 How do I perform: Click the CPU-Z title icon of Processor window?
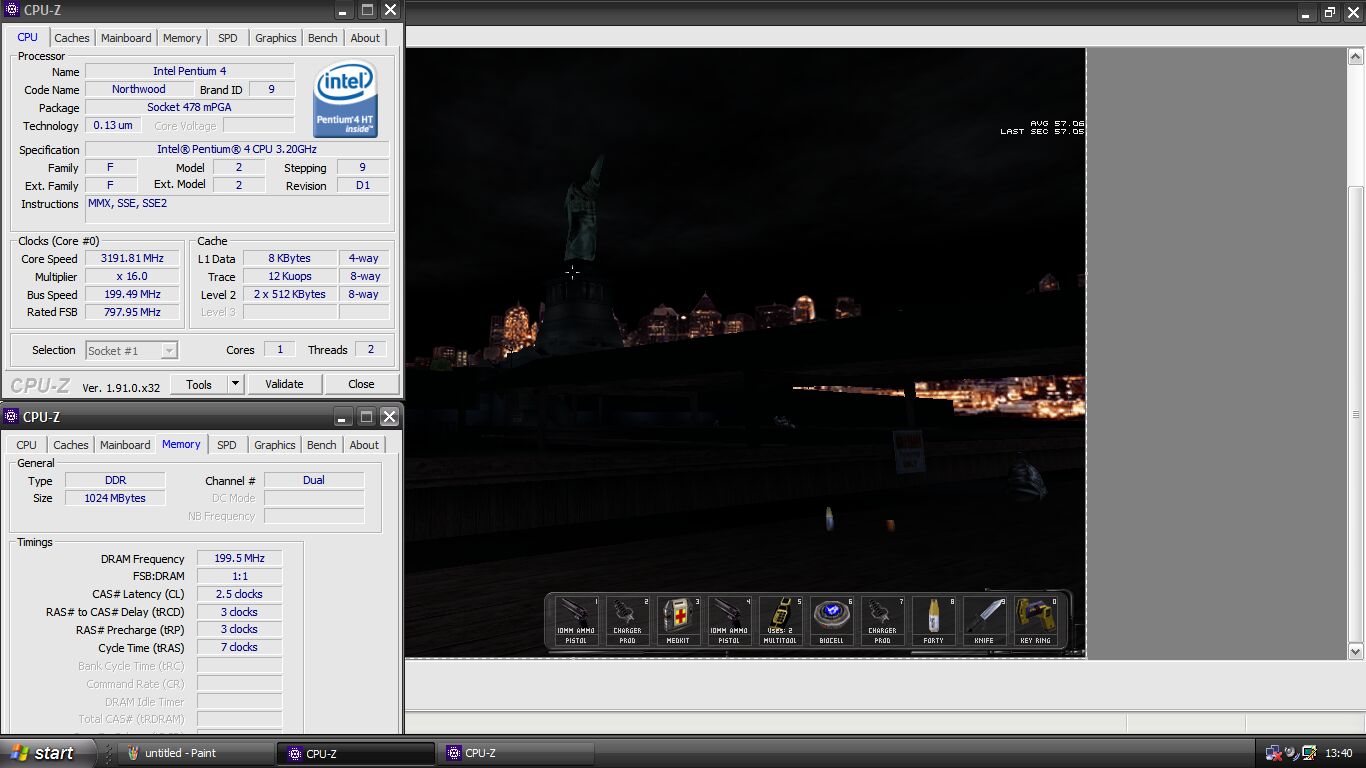click(x=13, y=10)
